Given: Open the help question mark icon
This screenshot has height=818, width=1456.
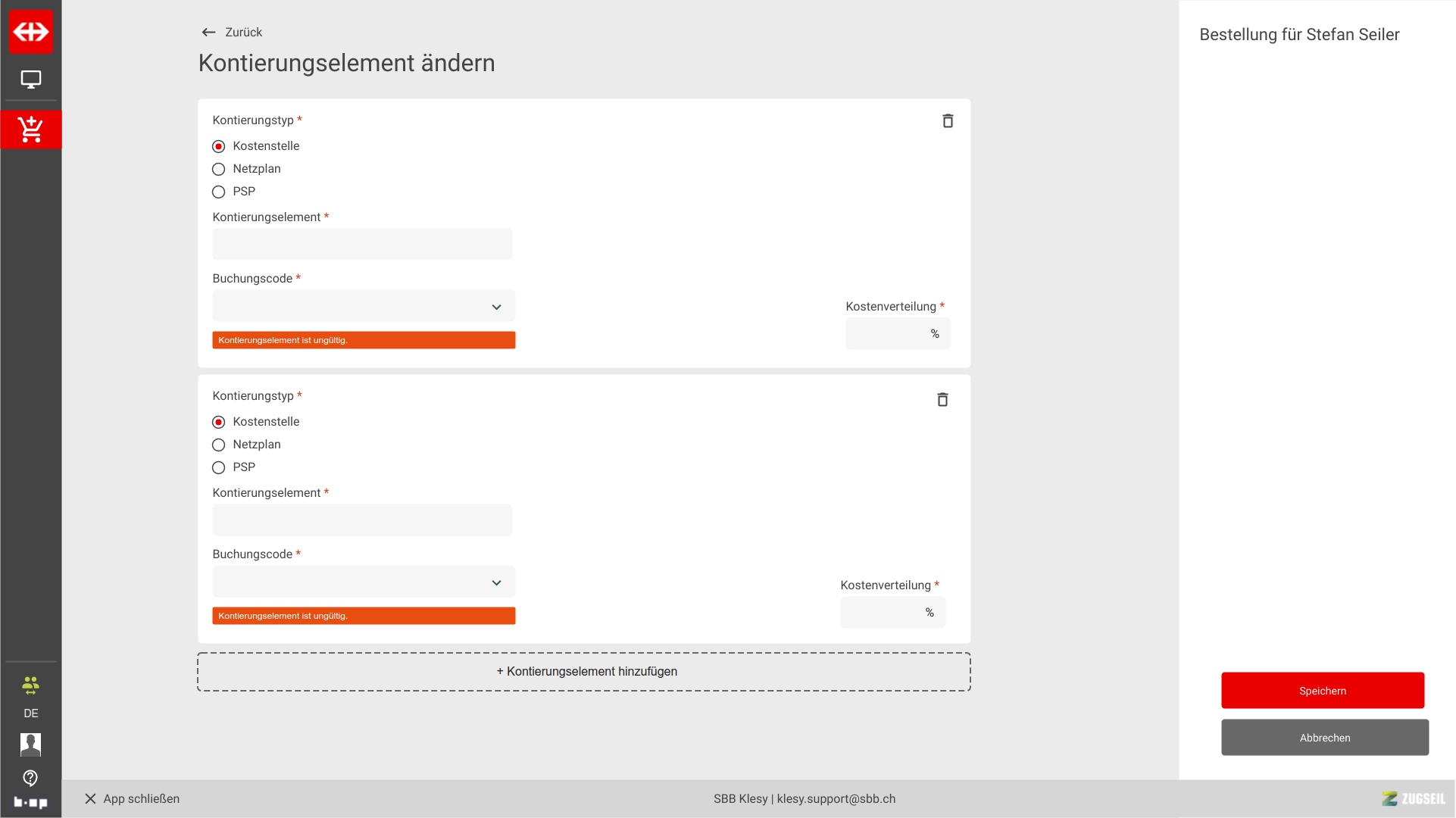Looking at the screenshot, I should 31,778.
